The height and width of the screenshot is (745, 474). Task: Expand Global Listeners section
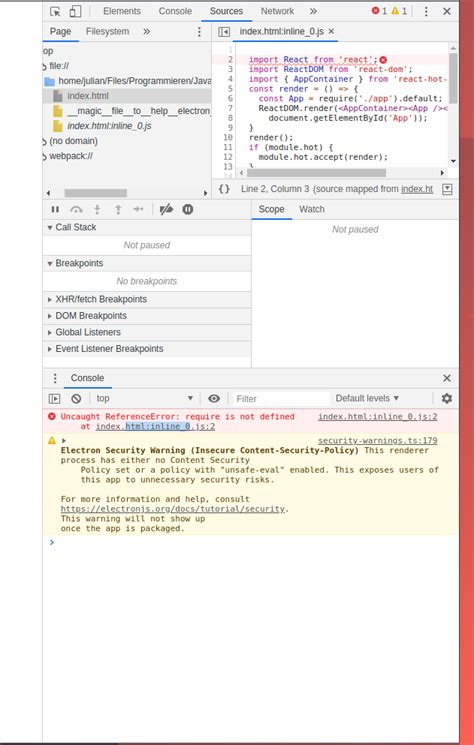pyautogui.click(x=147, y=333)
